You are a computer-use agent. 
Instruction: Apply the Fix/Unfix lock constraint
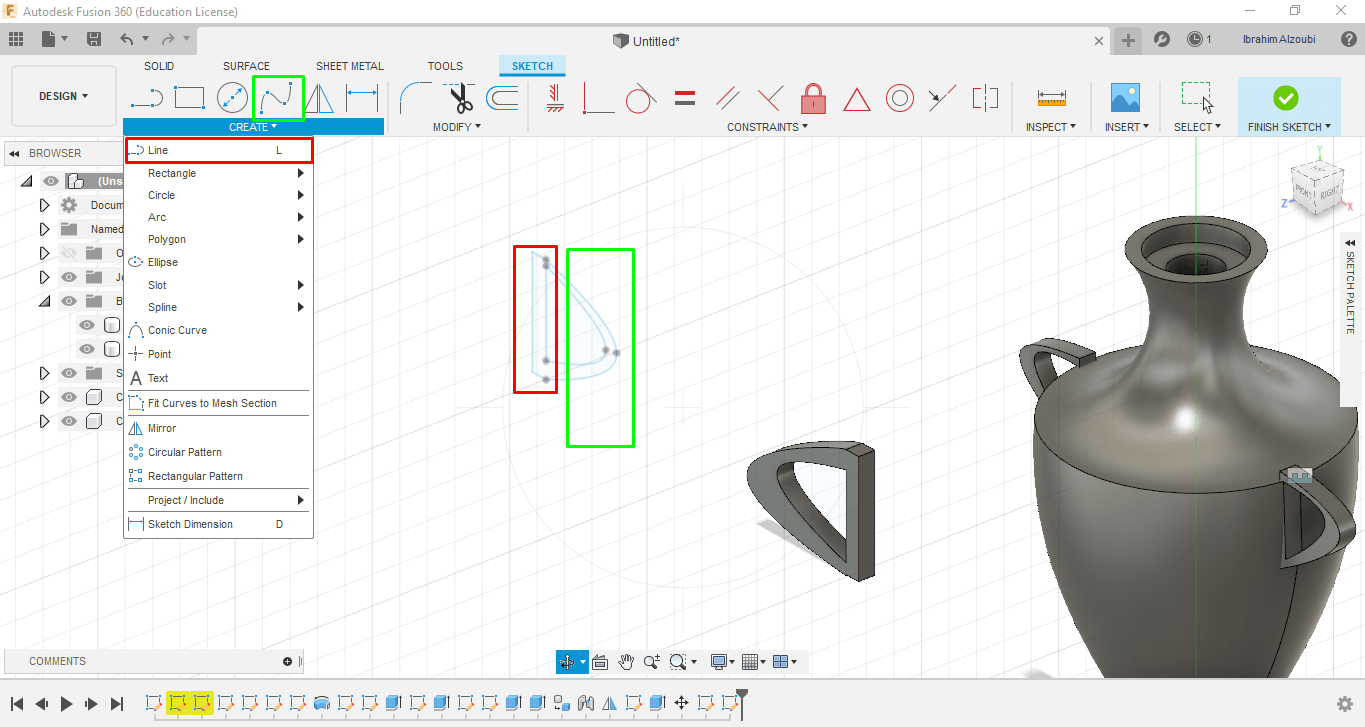(x=813, y=98)
